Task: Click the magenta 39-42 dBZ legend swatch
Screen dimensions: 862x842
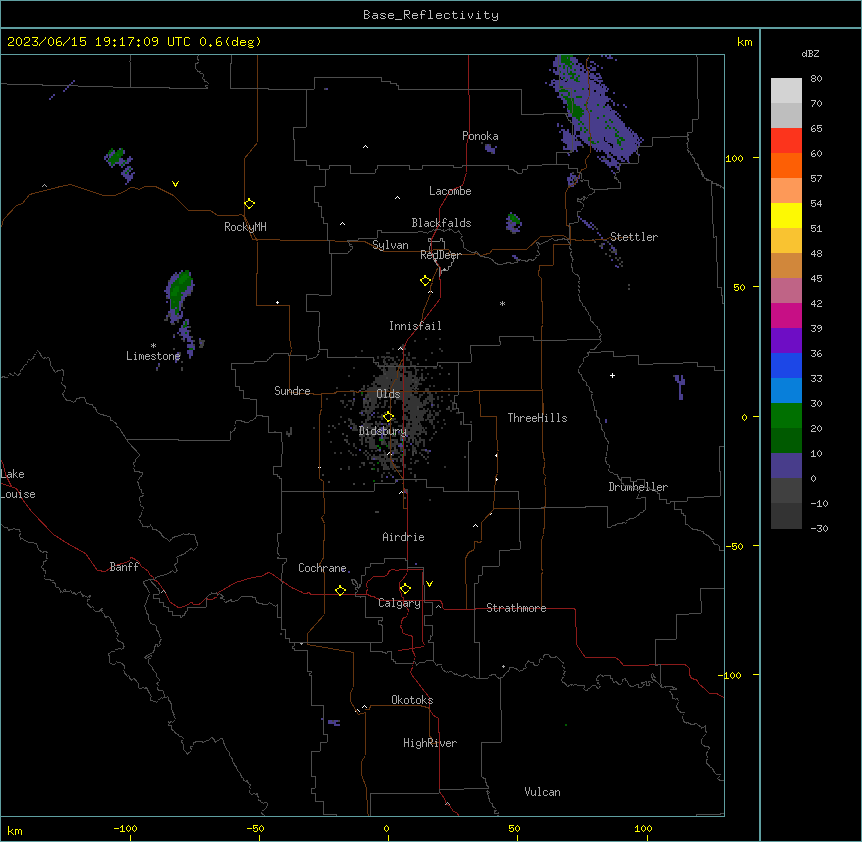Action: coord(786,315)
